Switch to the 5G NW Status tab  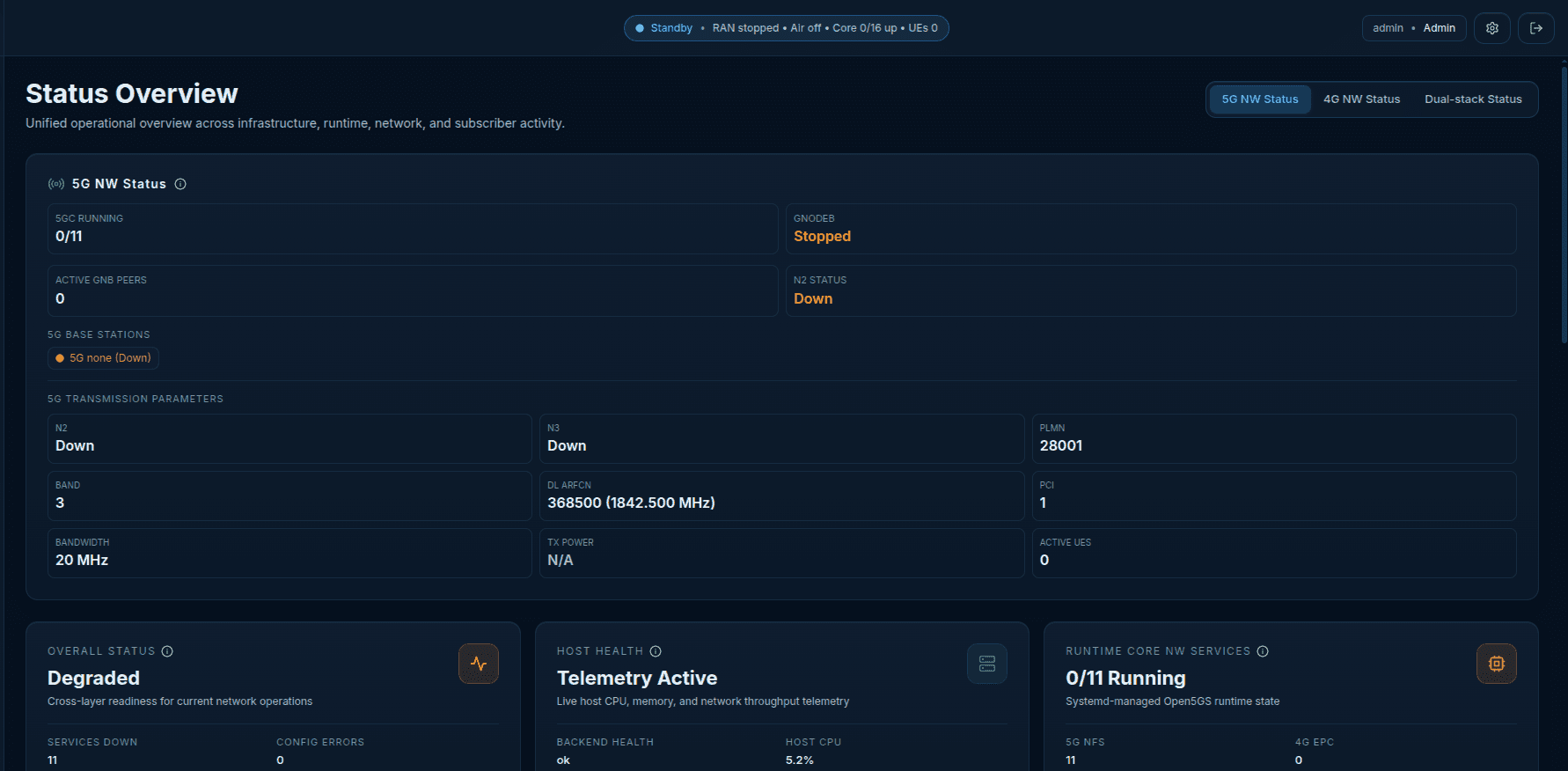[x=1260, y=99]
